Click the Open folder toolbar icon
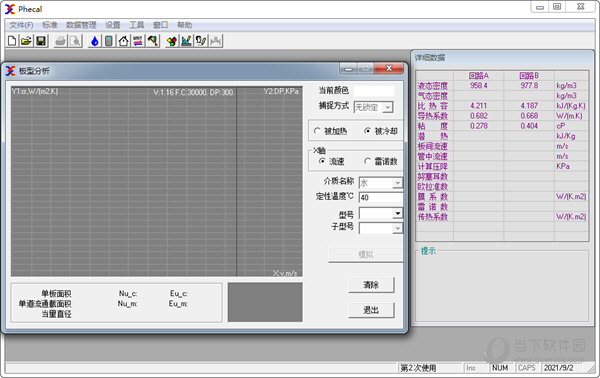This screenshot has width=600, height=378. click(26, 41)
